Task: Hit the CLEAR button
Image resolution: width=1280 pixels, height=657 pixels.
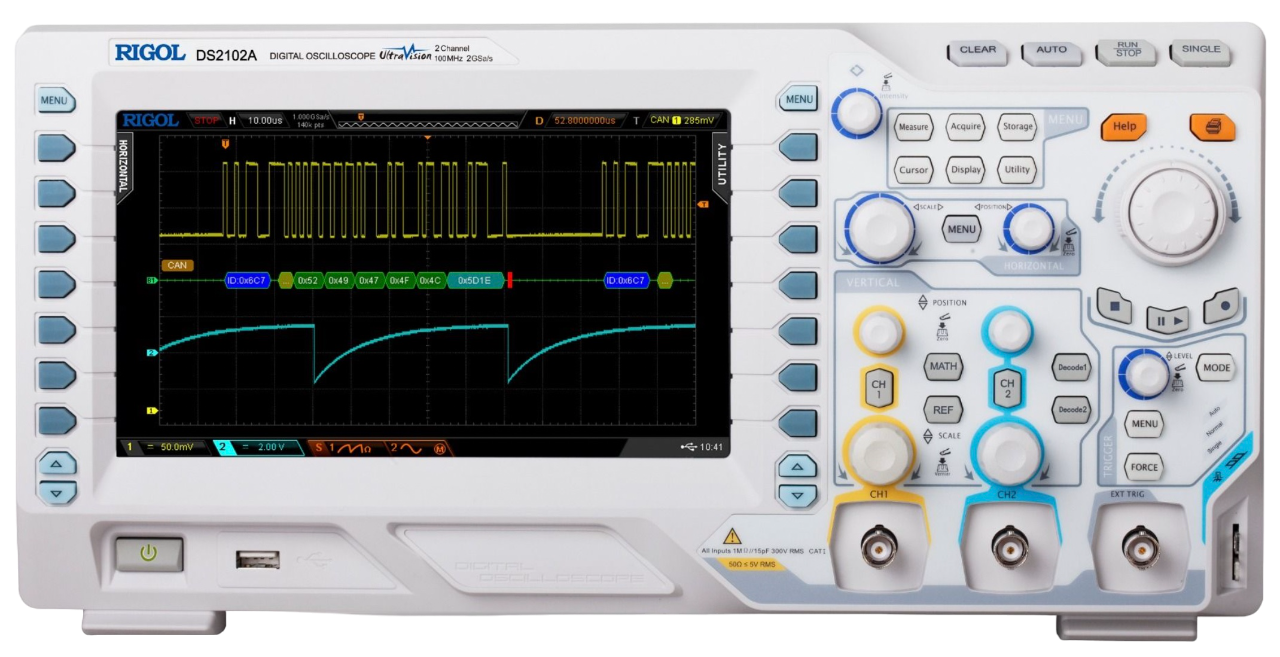Action: click(978, 51)
